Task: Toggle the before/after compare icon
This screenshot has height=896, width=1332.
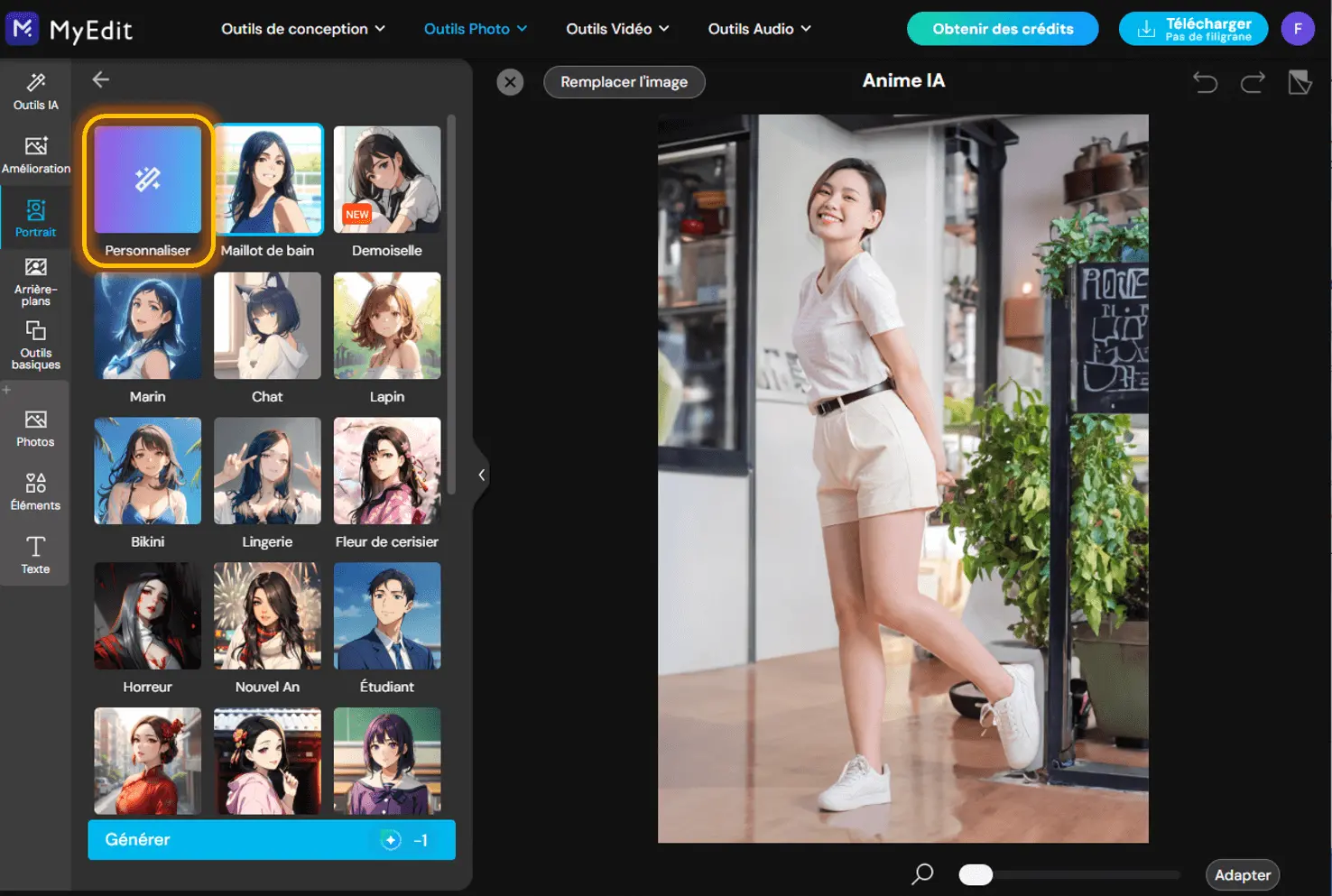Action: [1300, 83]
